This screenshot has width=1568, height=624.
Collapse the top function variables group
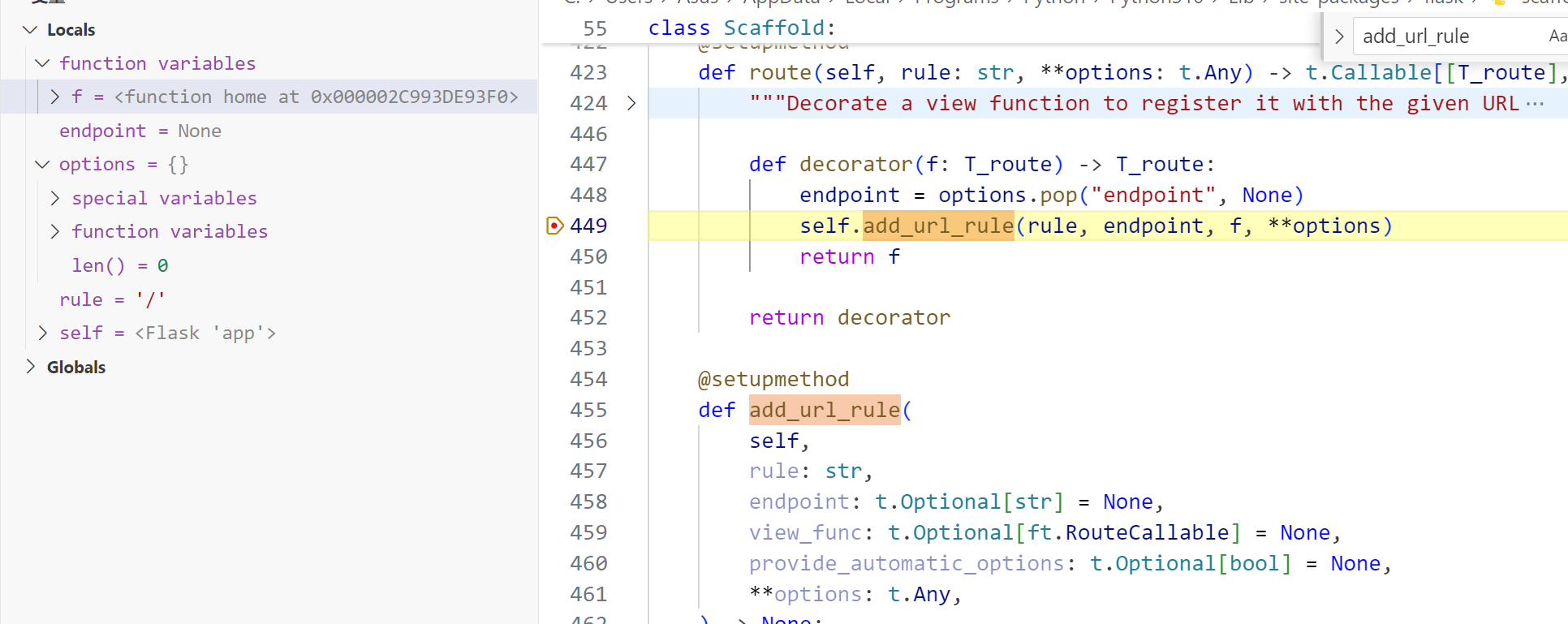43,63
